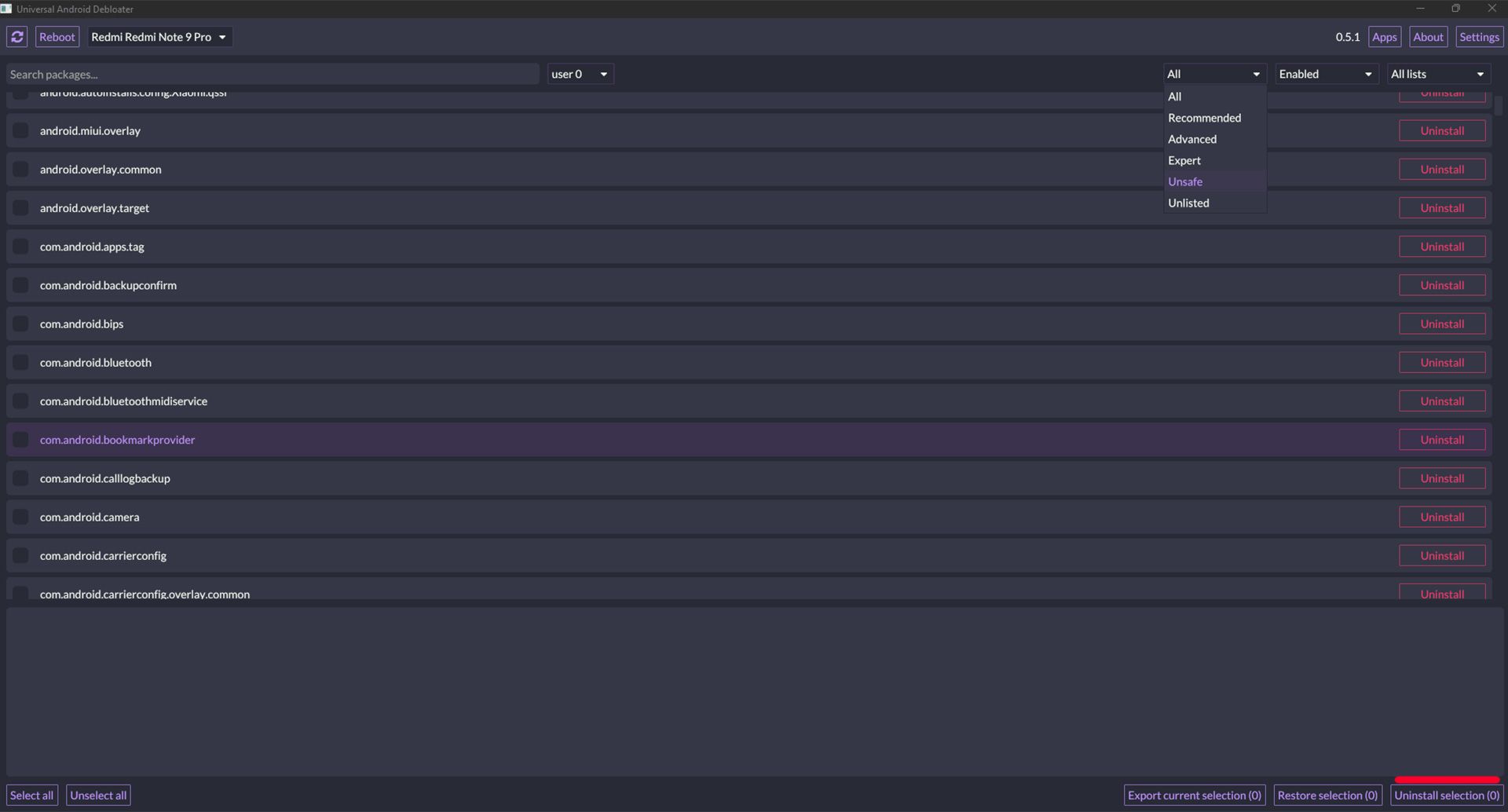Viewport: 1508px width, 812px height.
Task: Click the package description panel
Action: pyautogui.click(x=754, y=692)
